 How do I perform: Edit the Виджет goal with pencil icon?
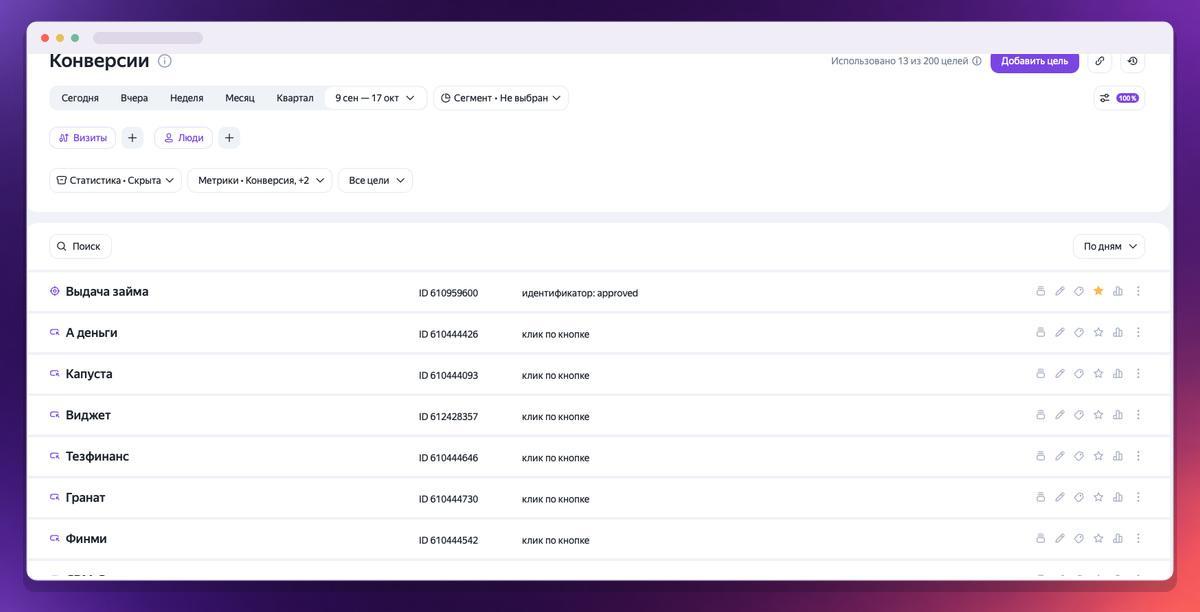coord(1060,415)
